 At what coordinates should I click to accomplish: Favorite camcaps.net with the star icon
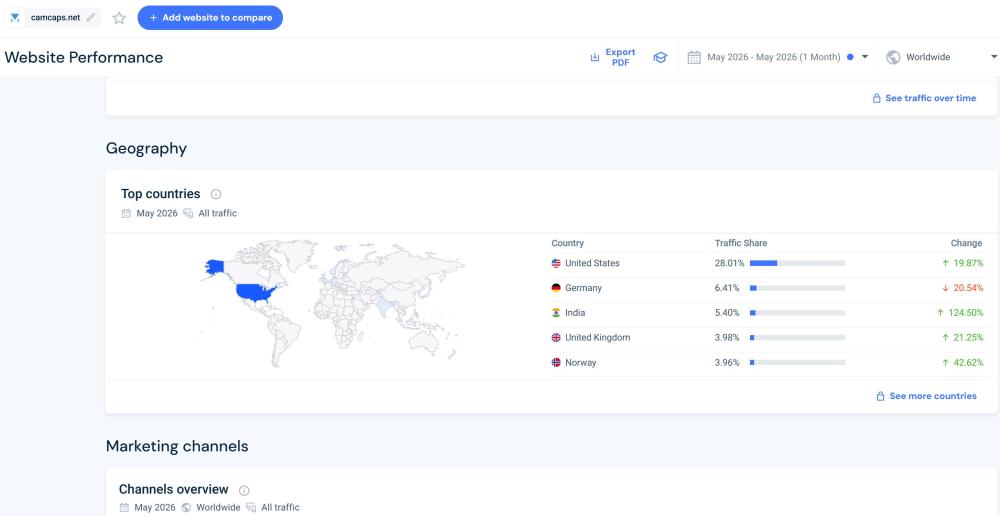click(119, 18)
